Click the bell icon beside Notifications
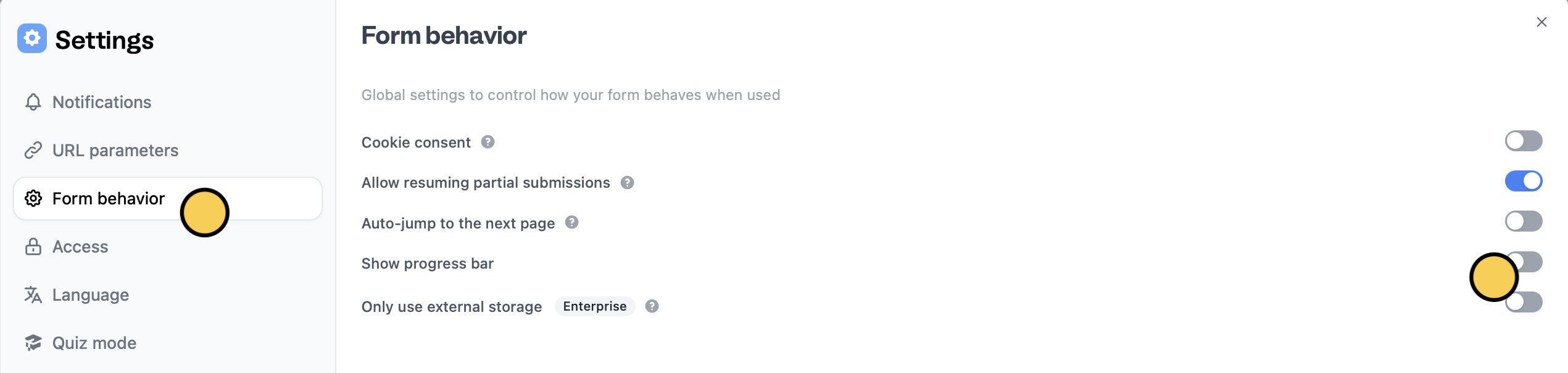This screenshot has height=373, width=1568. click(x=33, y=102)
